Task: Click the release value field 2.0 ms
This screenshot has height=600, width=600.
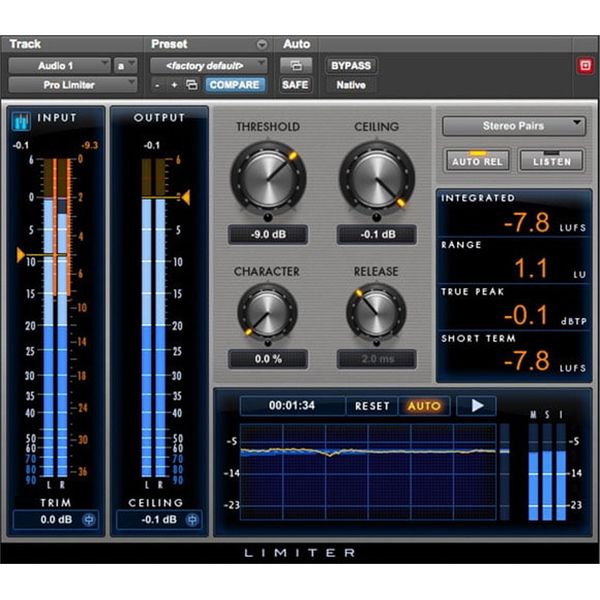Action: [377, 359]
